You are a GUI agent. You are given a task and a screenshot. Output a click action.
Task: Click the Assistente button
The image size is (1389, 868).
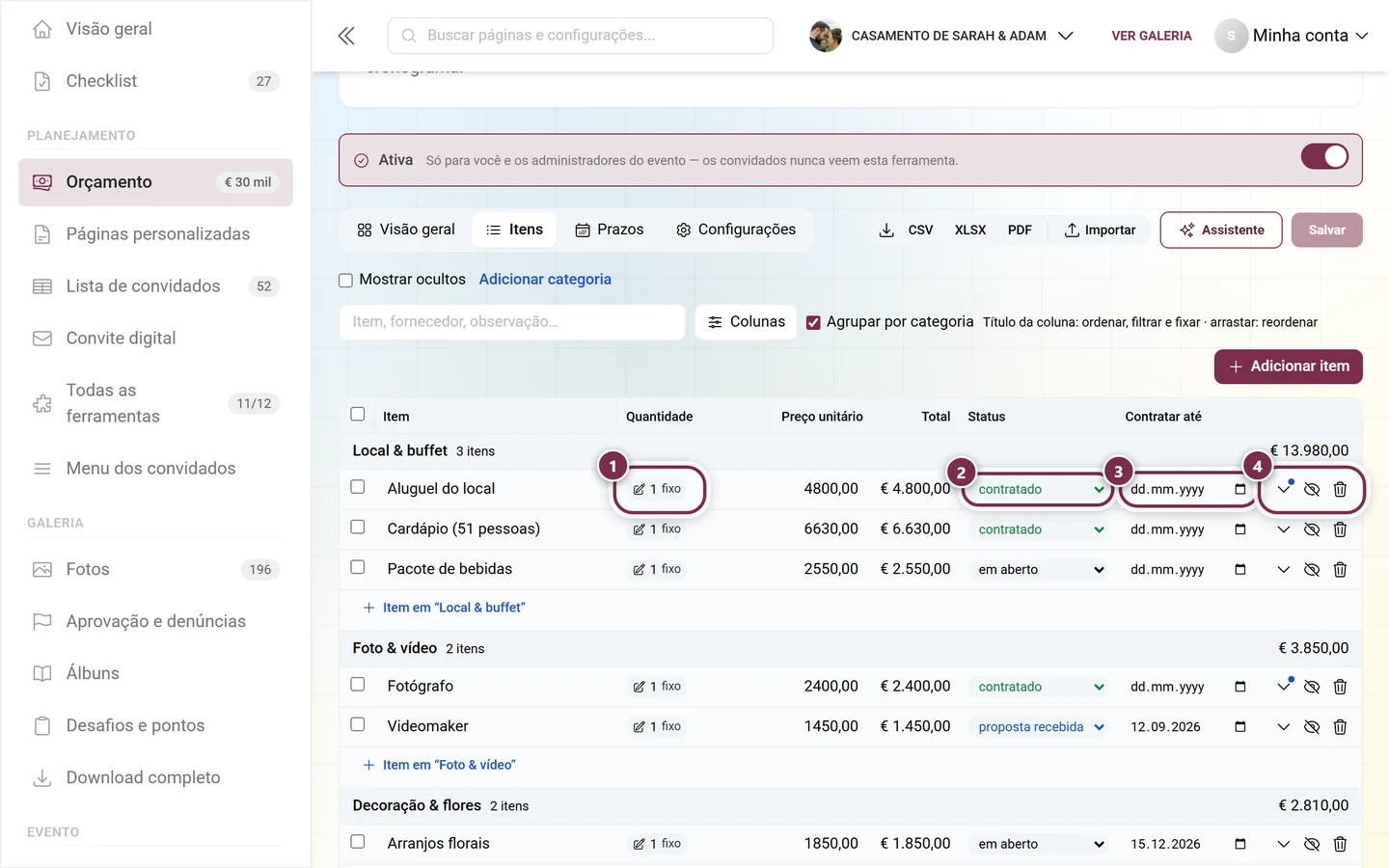pyautogui.click(x=1221, y=231)
